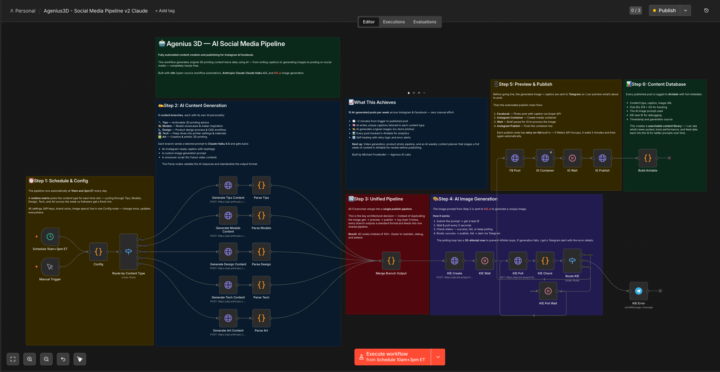The width and height of the screenshot is (720, 372).
Task: Open the Route by Content Type switch node
Action: [x=129, y=252]
